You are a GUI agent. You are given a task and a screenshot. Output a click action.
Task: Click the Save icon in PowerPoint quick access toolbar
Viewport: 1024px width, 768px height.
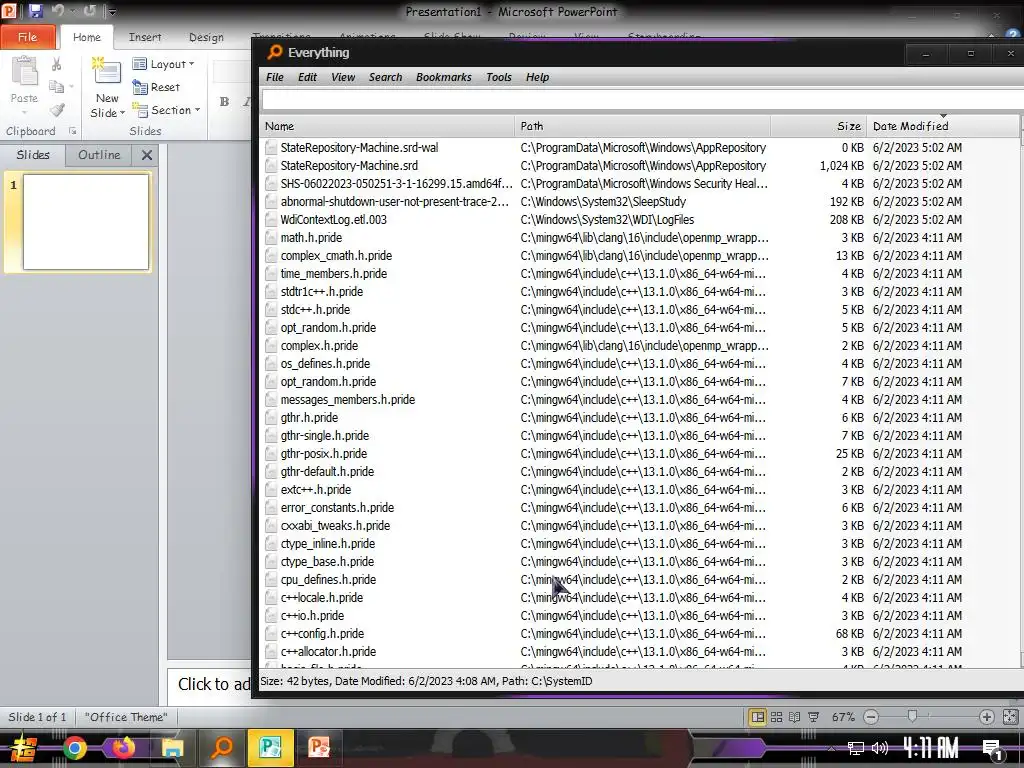pyautogui.click(x=35, y=10)
